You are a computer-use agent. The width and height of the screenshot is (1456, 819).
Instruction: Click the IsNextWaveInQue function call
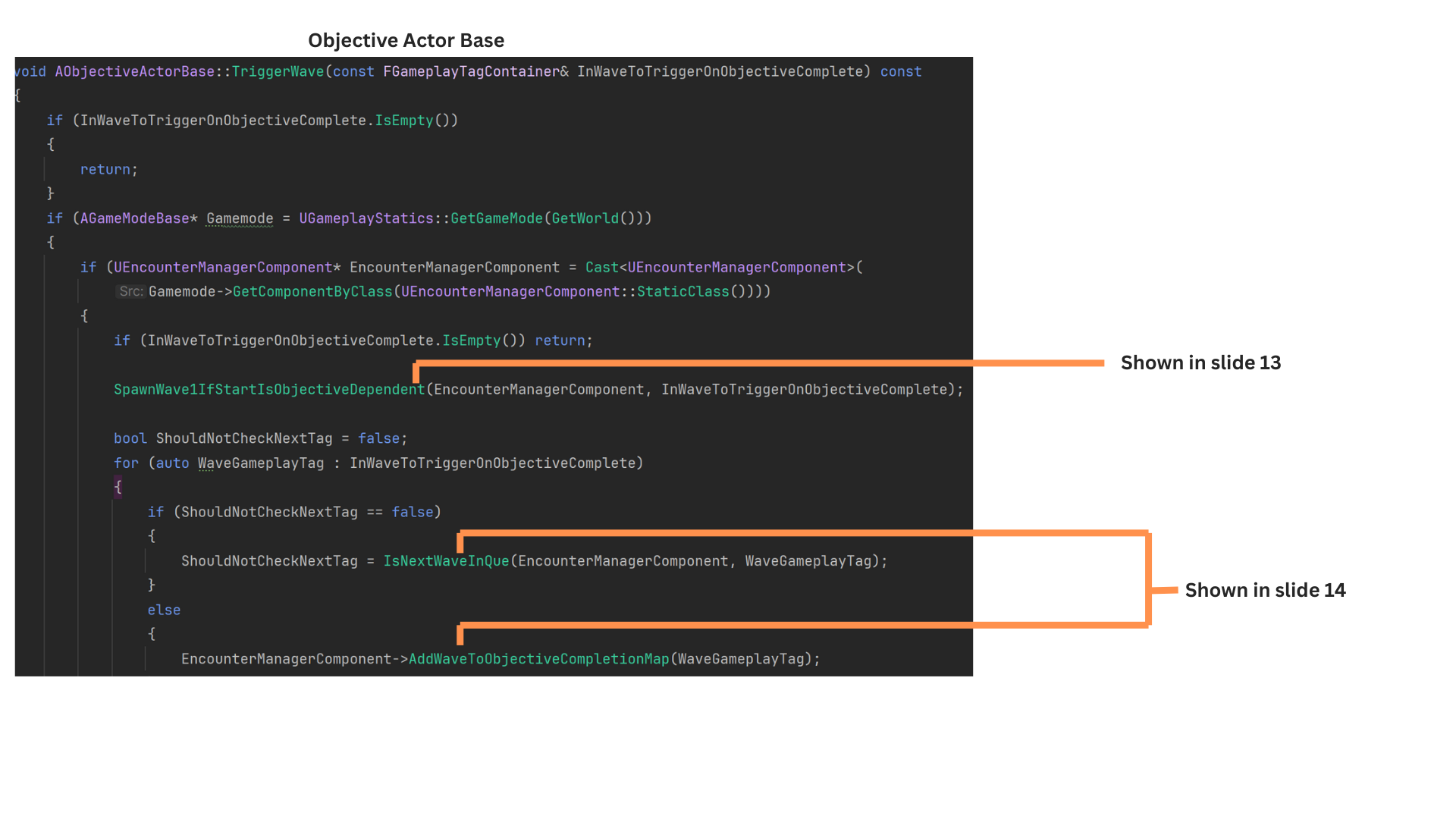coord(446,561)
